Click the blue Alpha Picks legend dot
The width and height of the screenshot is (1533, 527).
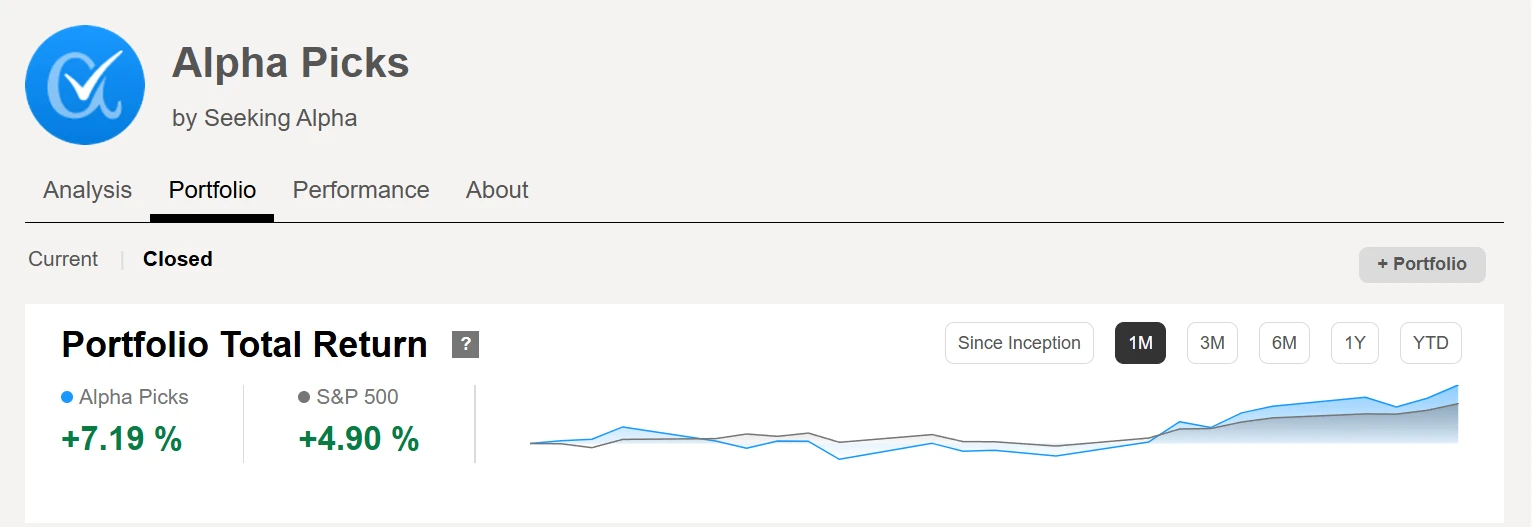tap(67, 398)
